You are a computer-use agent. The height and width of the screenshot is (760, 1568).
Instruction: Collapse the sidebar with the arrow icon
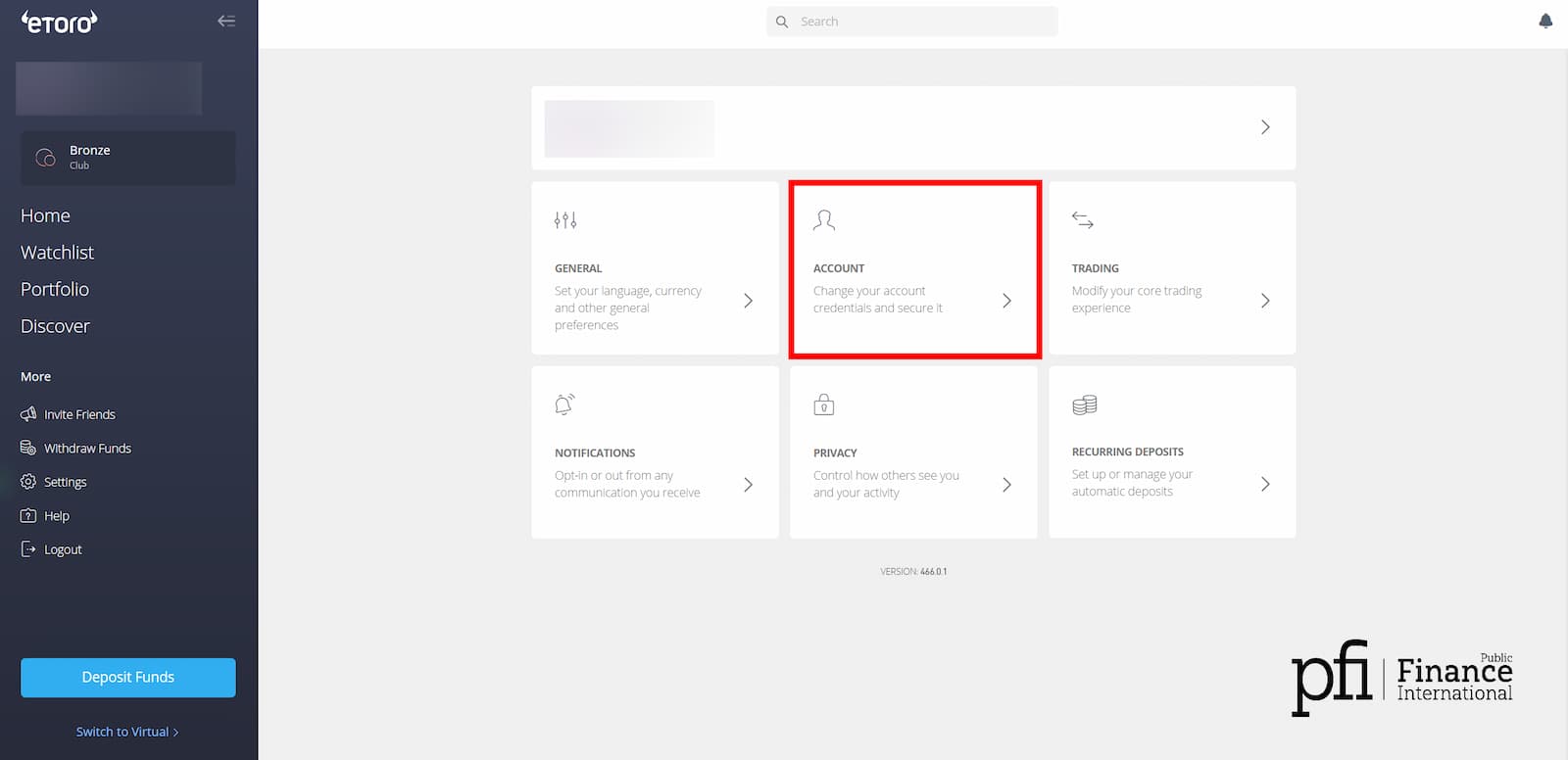(x=226, y=21)
